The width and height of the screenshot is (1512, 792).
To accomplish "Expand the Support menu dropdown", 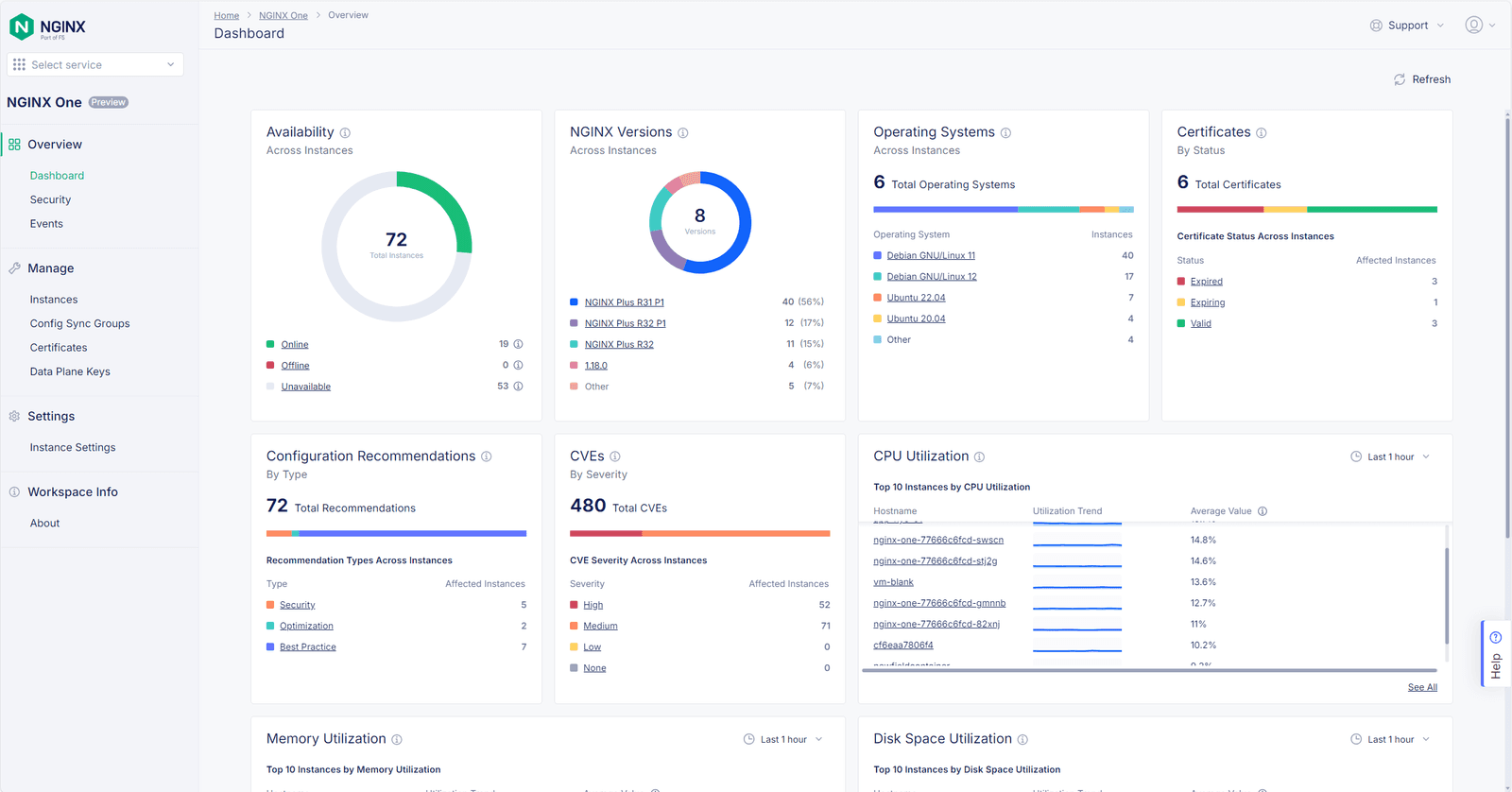I will [1407, 26].
